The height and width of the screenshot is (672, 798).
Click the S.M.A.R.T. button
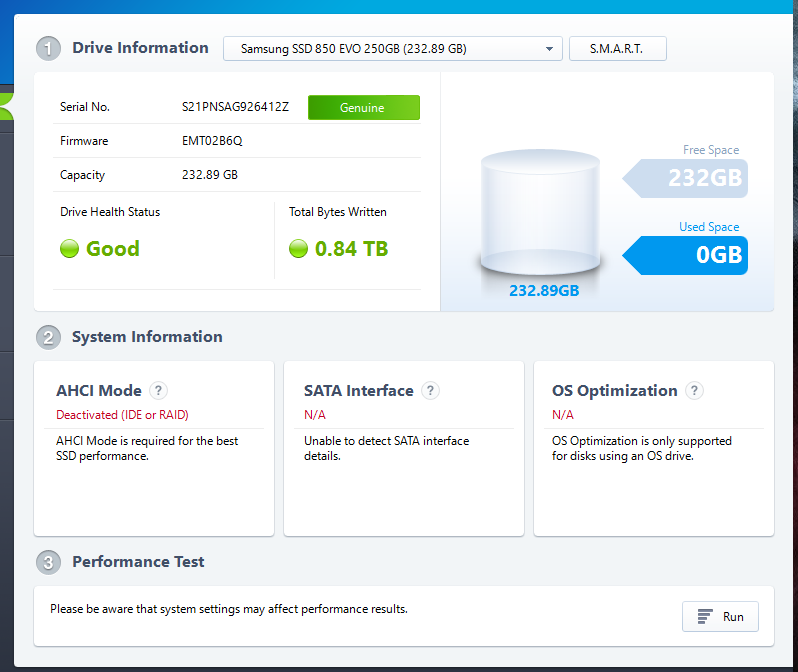(x=617, y=49)
